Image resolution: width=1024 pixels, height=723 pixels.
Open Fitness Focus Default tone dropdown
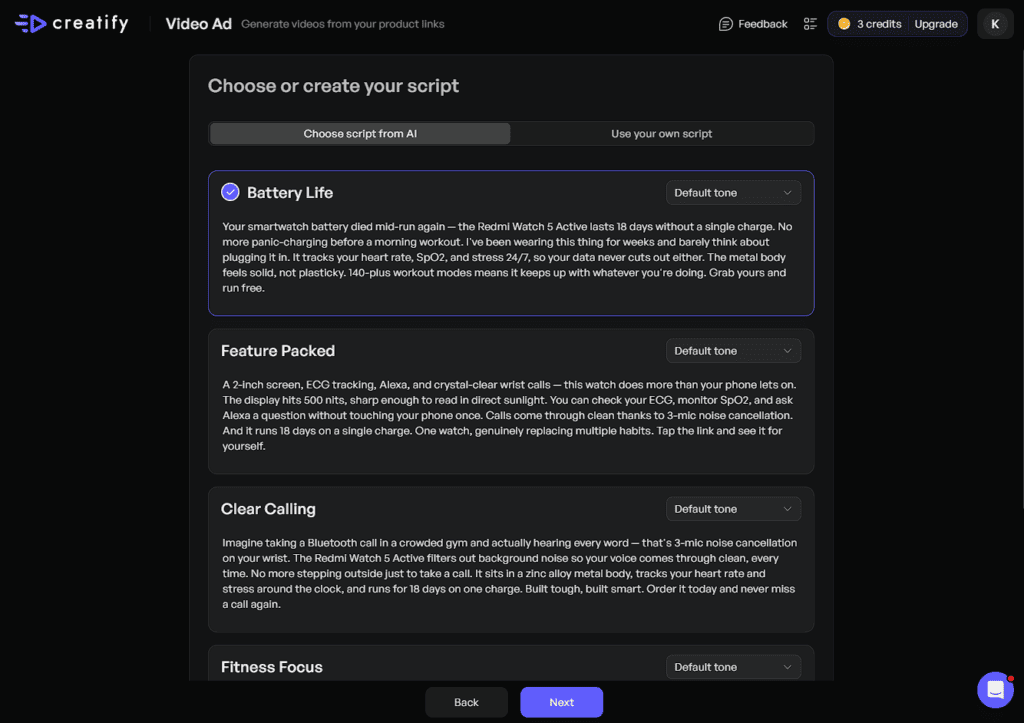click(733, 667)
